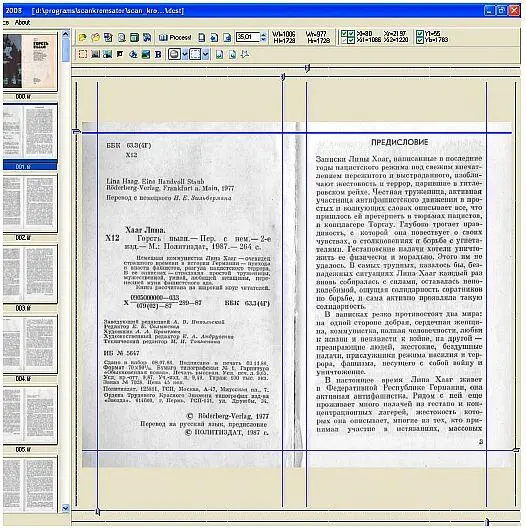This screenshot has height=529, width=526.
Task: Click the 35,01 zoom value field
Action: click(248, 37)
